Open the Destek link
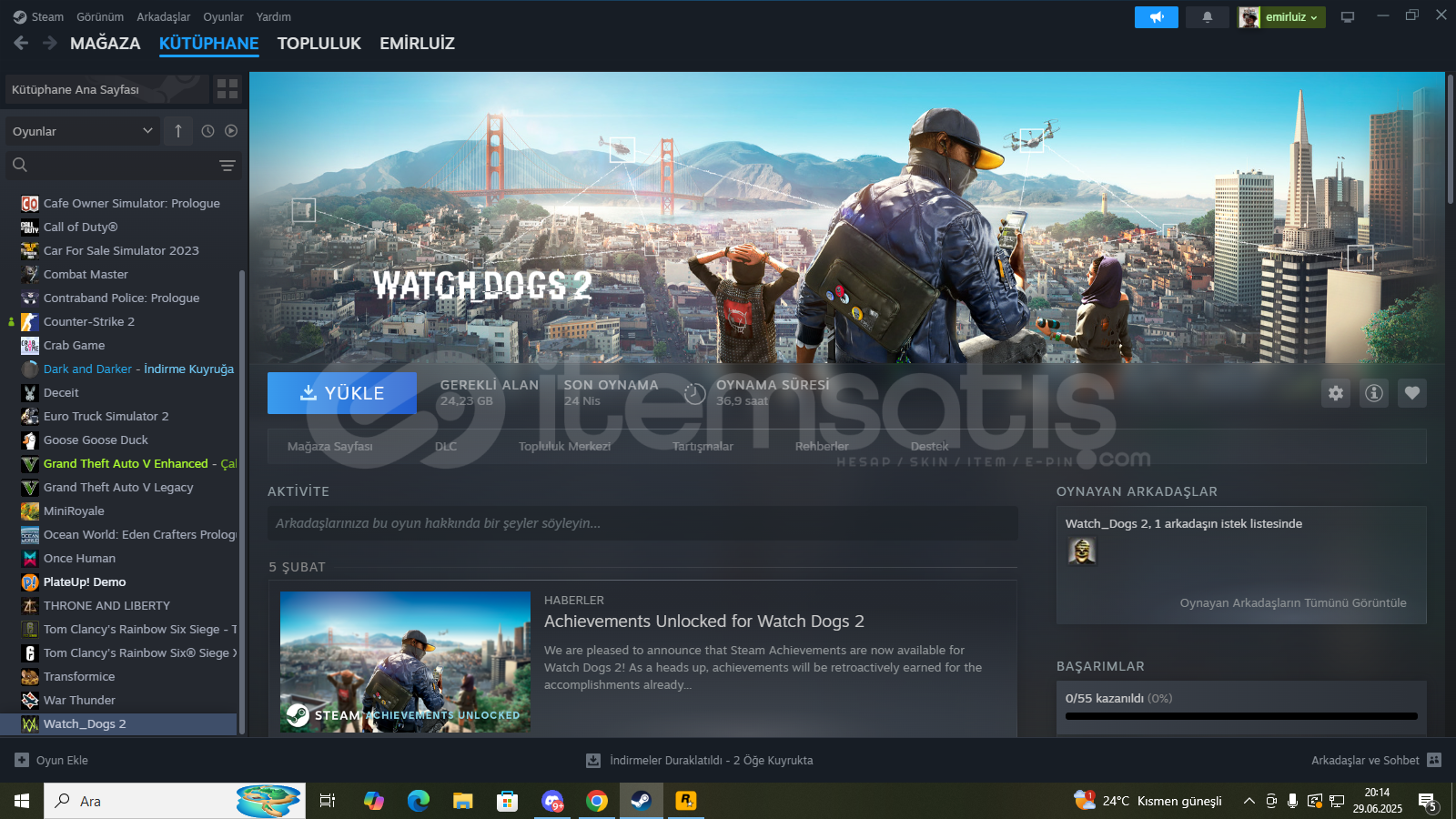The height and width of the screenshot is (819, 1456). (x=930, y=446)
